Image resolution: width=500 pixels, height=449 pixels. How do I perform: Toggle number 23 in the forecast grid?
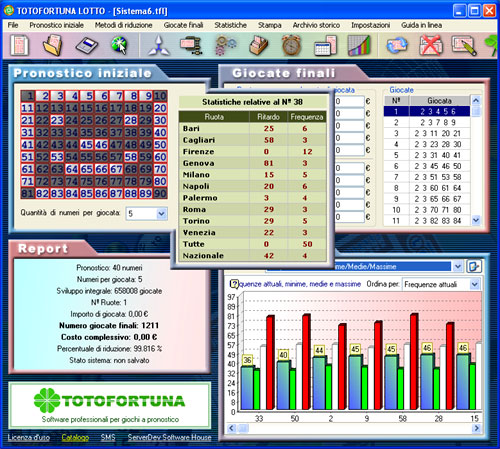(57, 120)
